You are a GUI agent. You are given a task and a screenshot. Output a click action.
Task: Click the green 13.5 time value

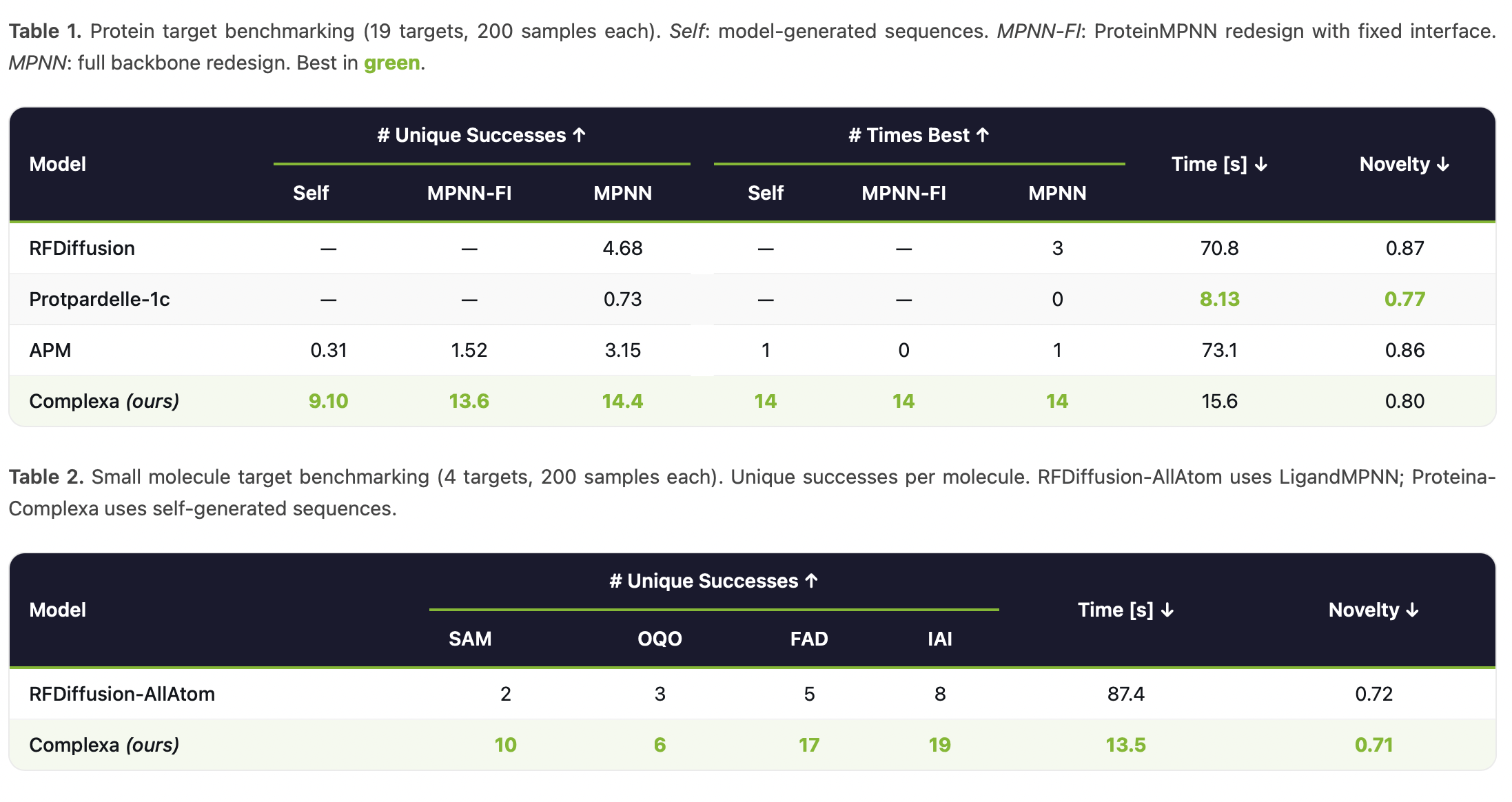[1125, 745]
